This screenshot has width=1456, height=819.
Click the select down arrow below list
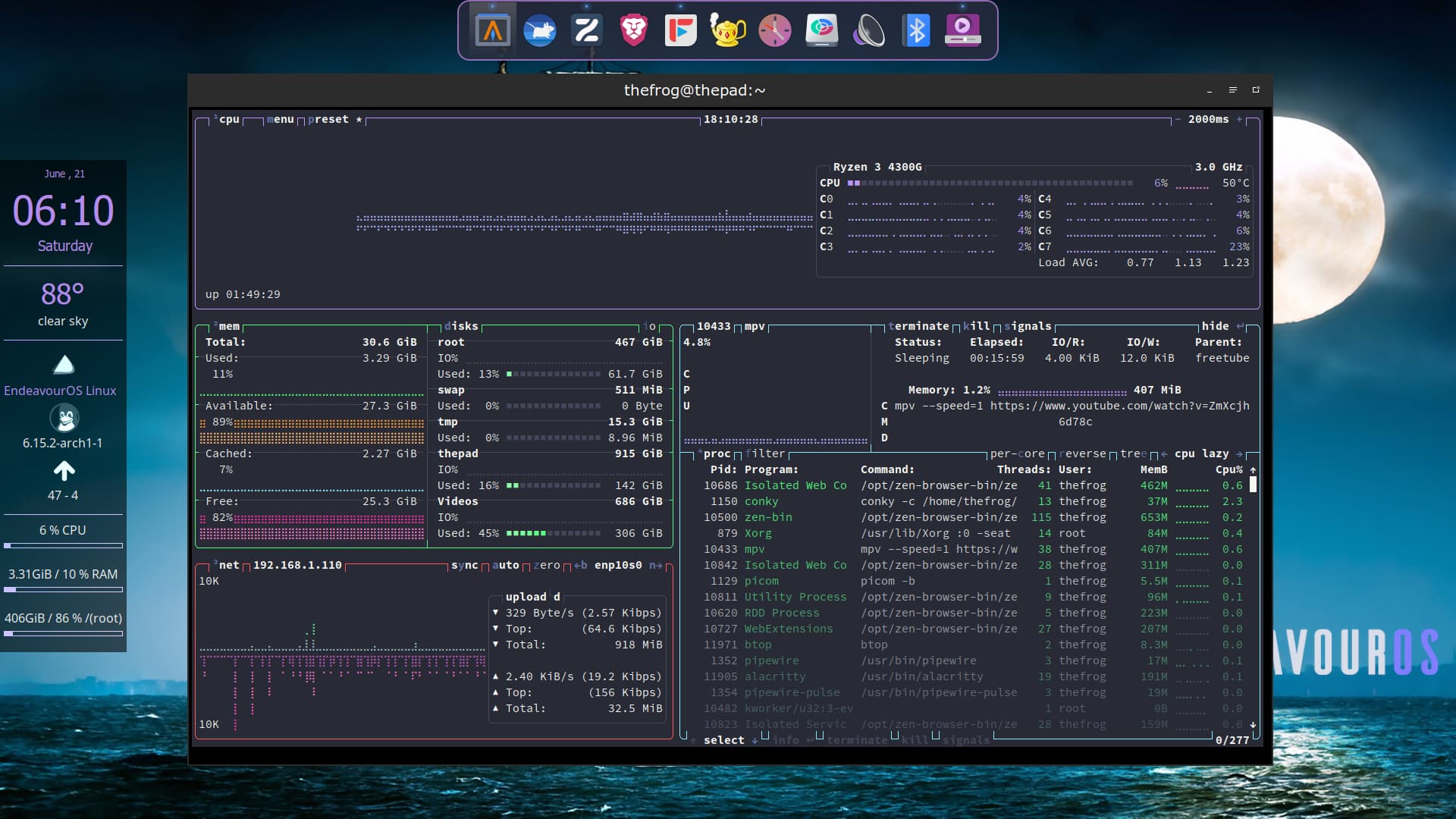(x=755, y=740)
